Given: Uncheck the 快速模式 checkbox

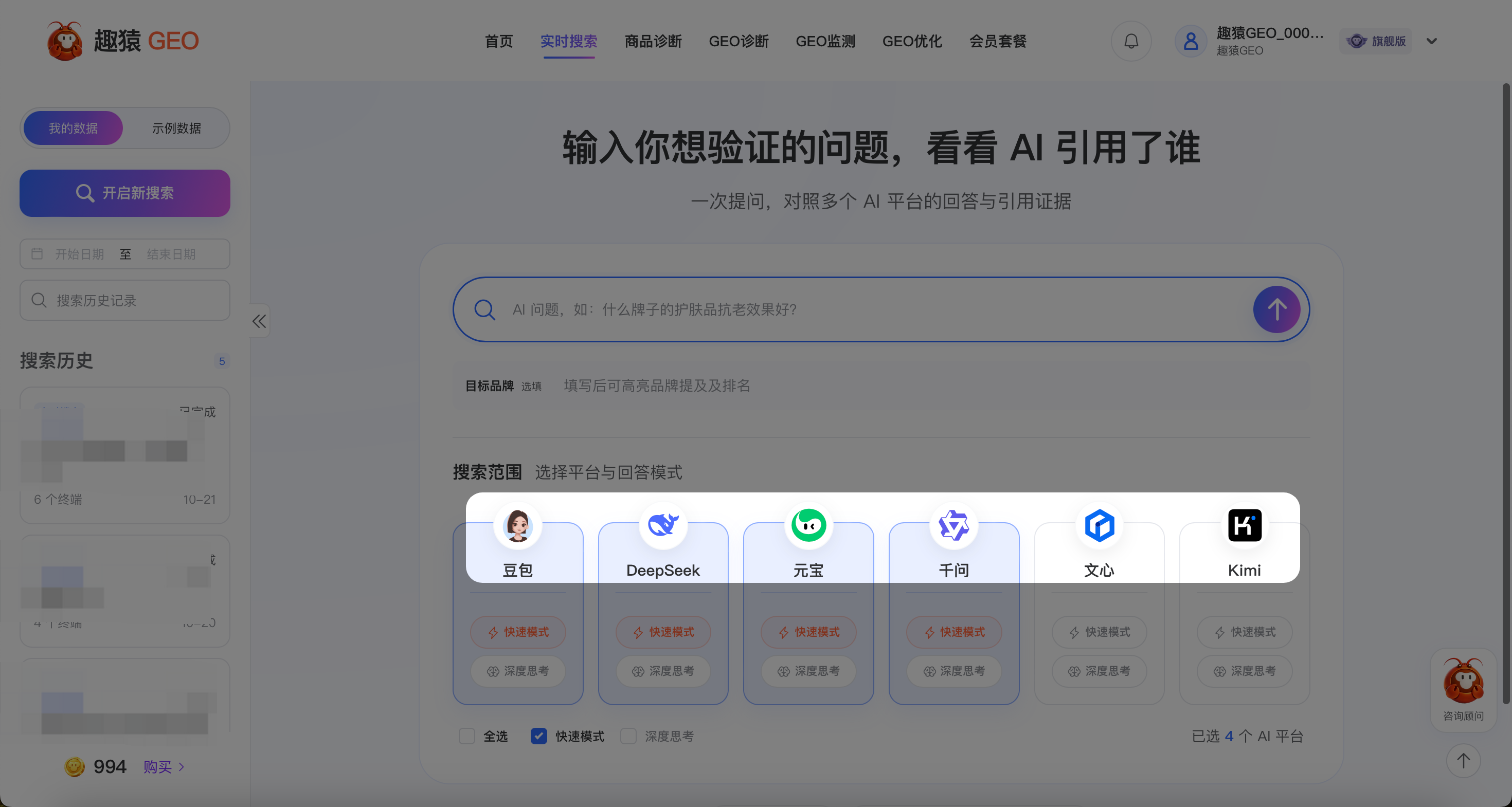Looking at the screenshot, I should click(x=539, y=736).
